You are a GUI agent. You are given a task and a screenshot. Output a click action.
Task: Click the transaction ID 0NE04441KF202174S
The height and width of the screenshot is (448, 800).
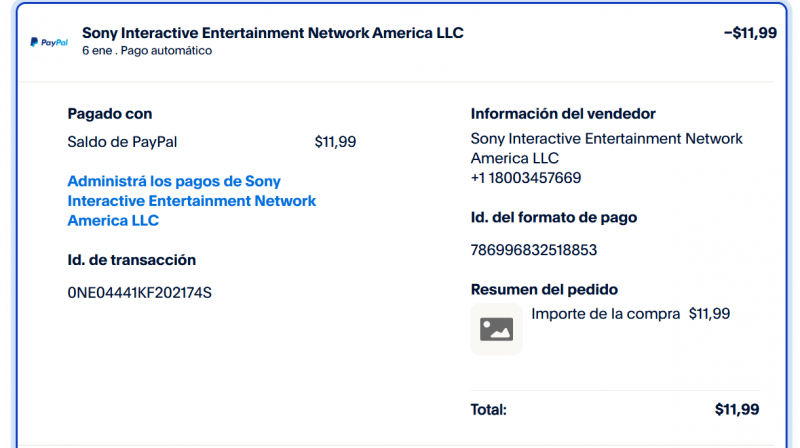tap(139, 292)
